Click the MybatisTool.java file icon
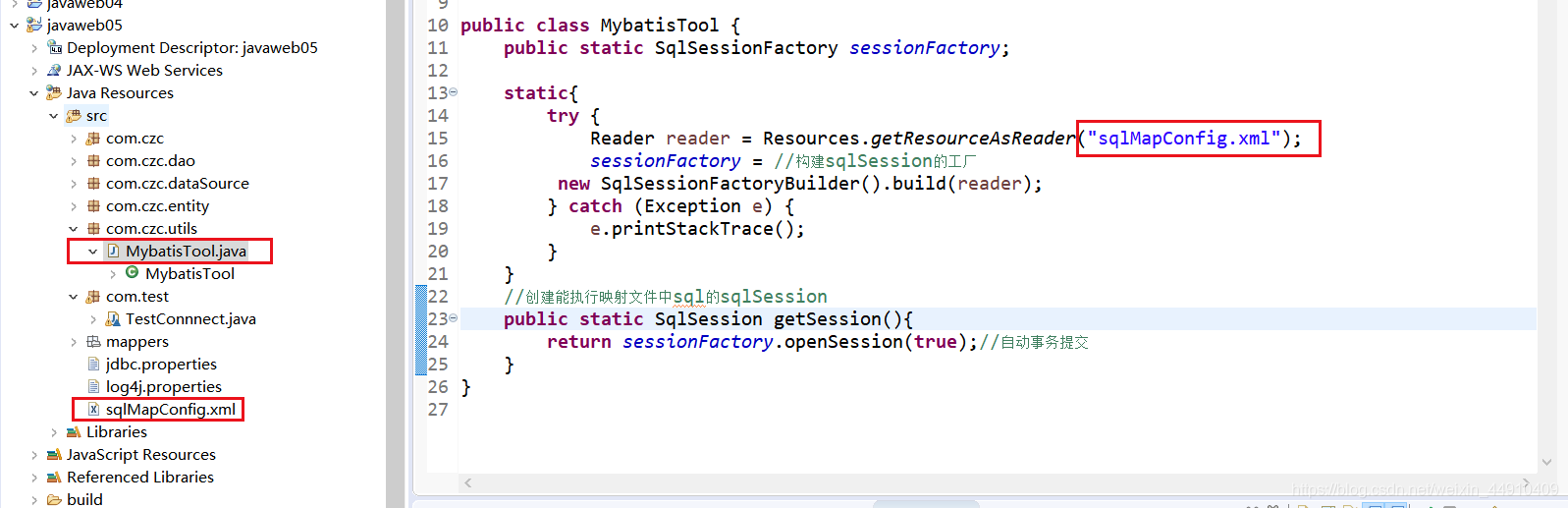 click(x=113, y=251)
